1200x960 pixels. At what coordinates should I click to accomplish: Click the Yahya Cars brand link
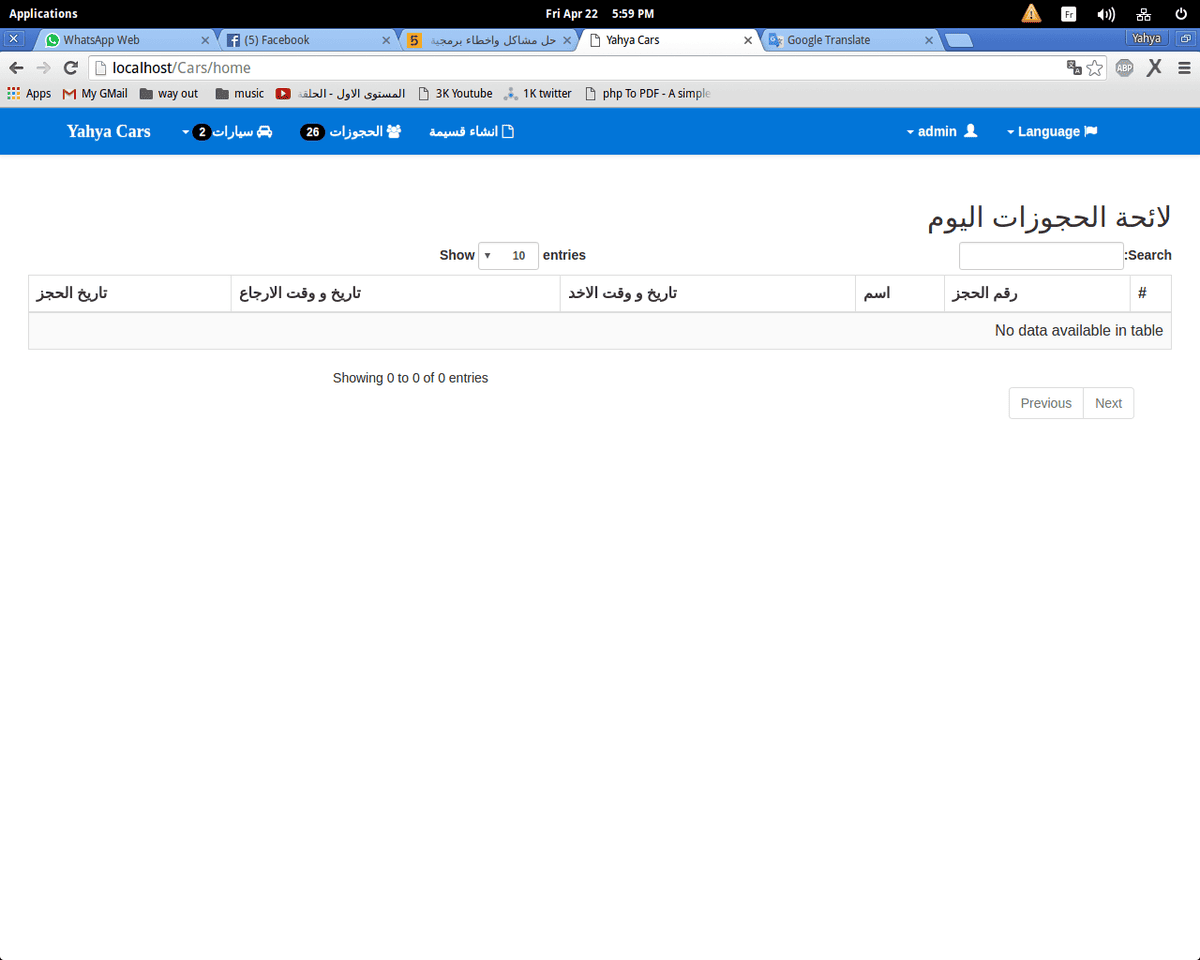(109, 131)
